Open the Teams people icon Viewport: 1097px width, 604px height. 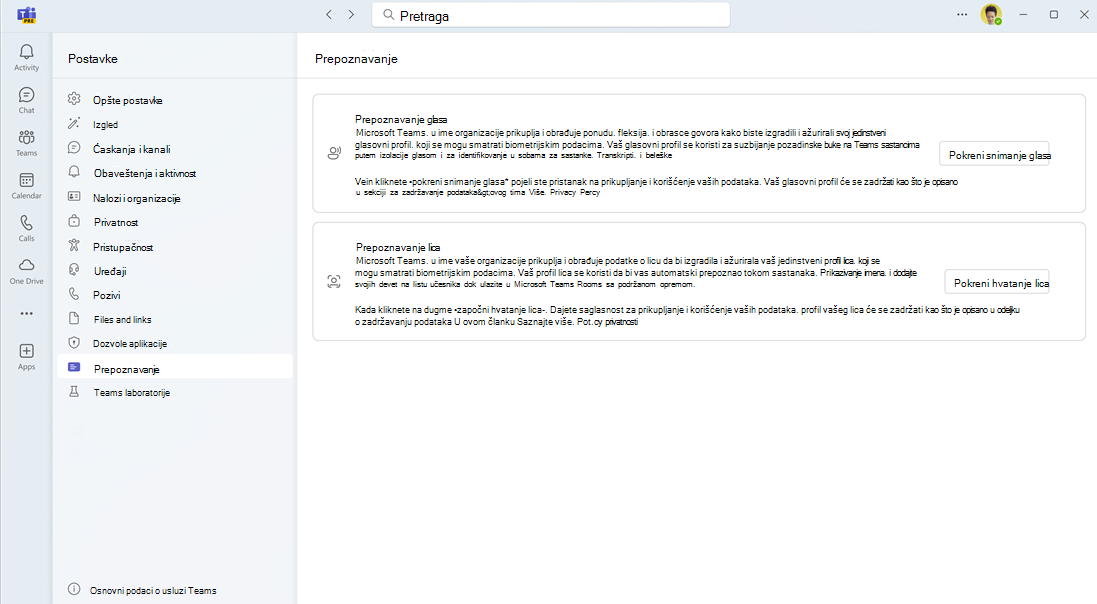point(27,137)
